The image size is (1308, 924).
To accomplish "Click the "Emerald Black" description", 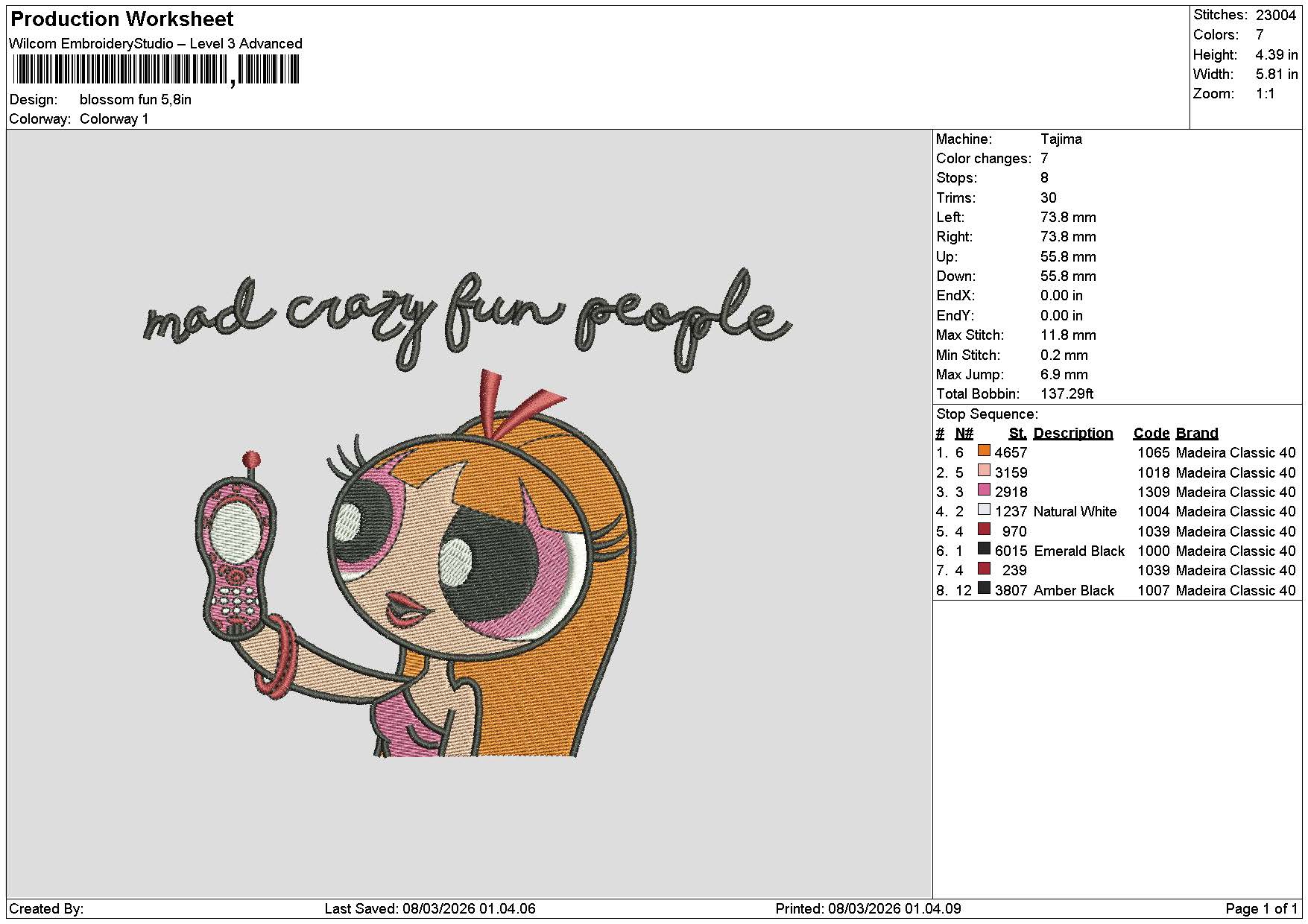I will pyautogui.click(x=1079, y=551).
